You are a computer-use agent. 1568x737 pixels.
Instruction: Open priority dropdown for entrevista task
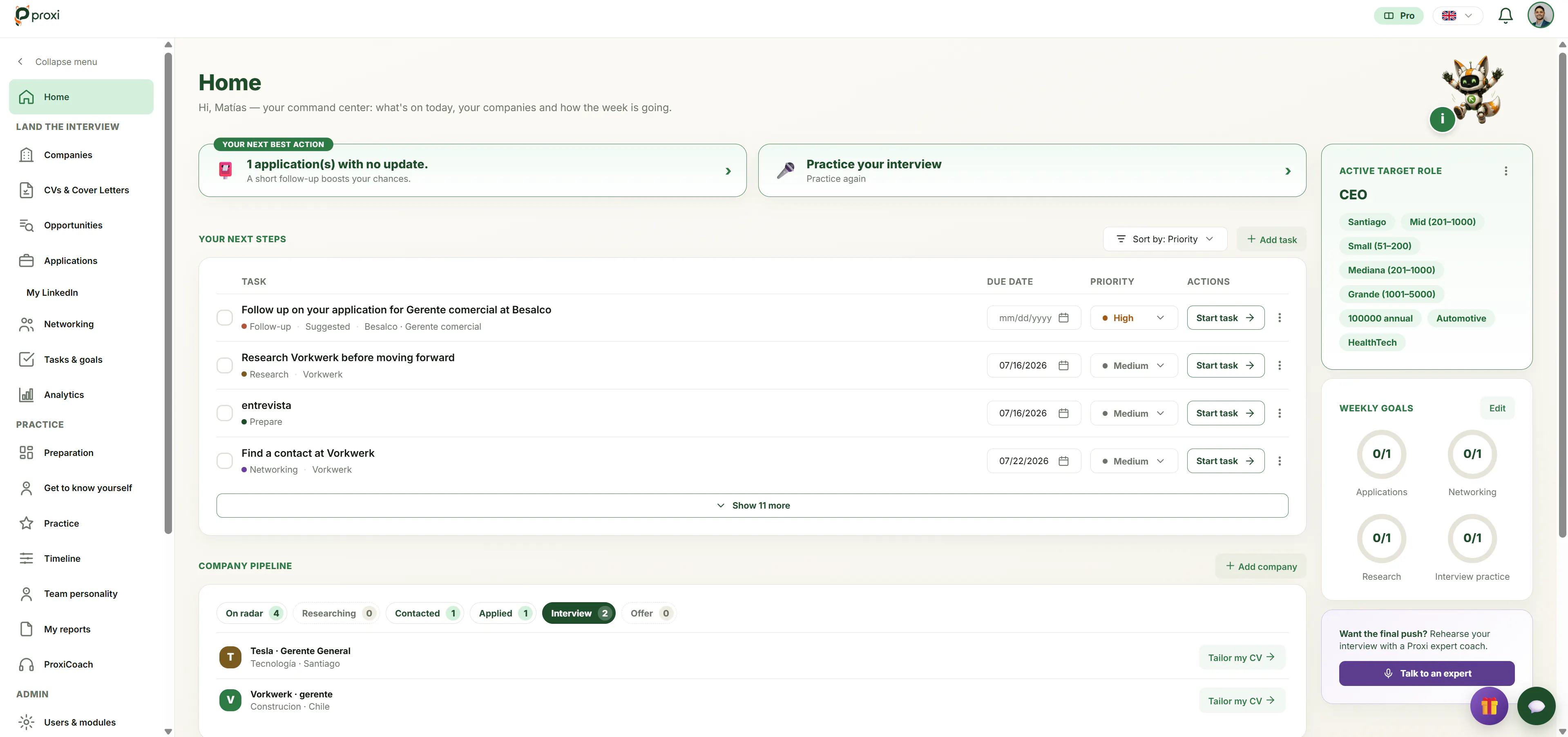(x=1133, y=413)
